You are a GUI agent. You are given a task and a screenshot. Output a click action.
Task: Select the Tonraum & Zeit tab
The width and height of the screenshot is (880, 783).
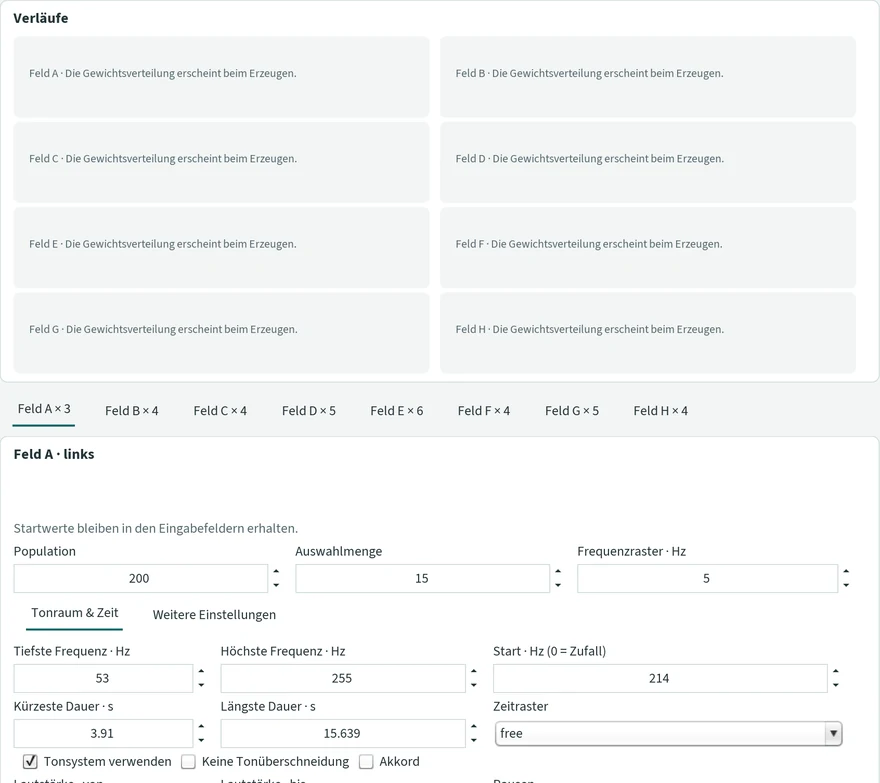pos(75,613)
